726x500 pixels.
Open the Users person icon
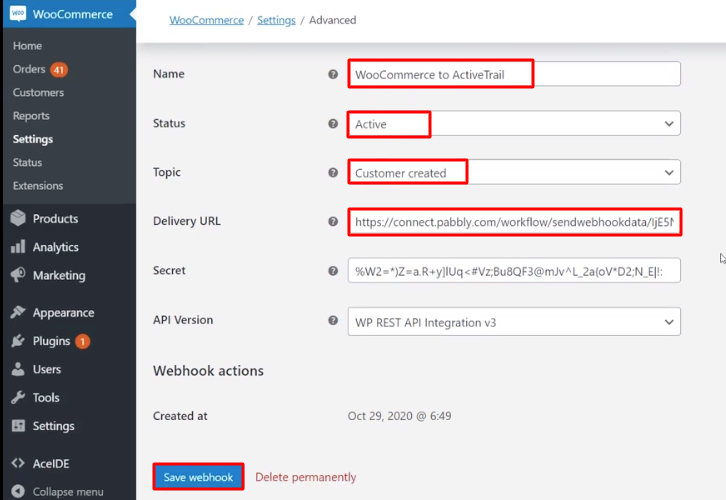click(x=18, y=369)
